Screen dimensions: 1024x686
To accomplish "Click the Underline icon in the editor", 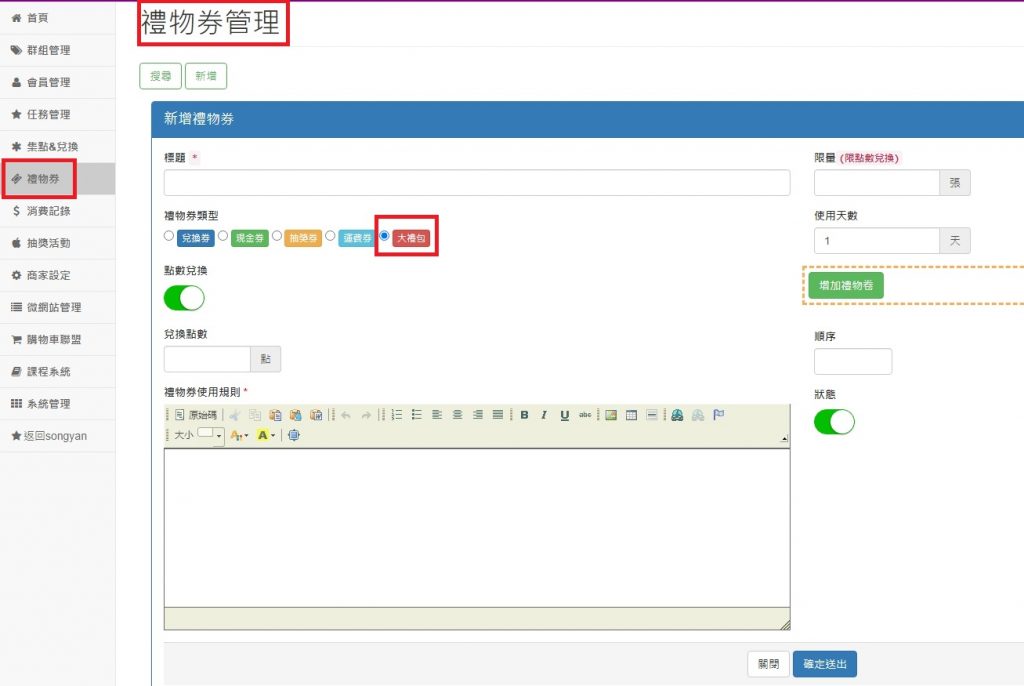I will click(x=564, y=415).
